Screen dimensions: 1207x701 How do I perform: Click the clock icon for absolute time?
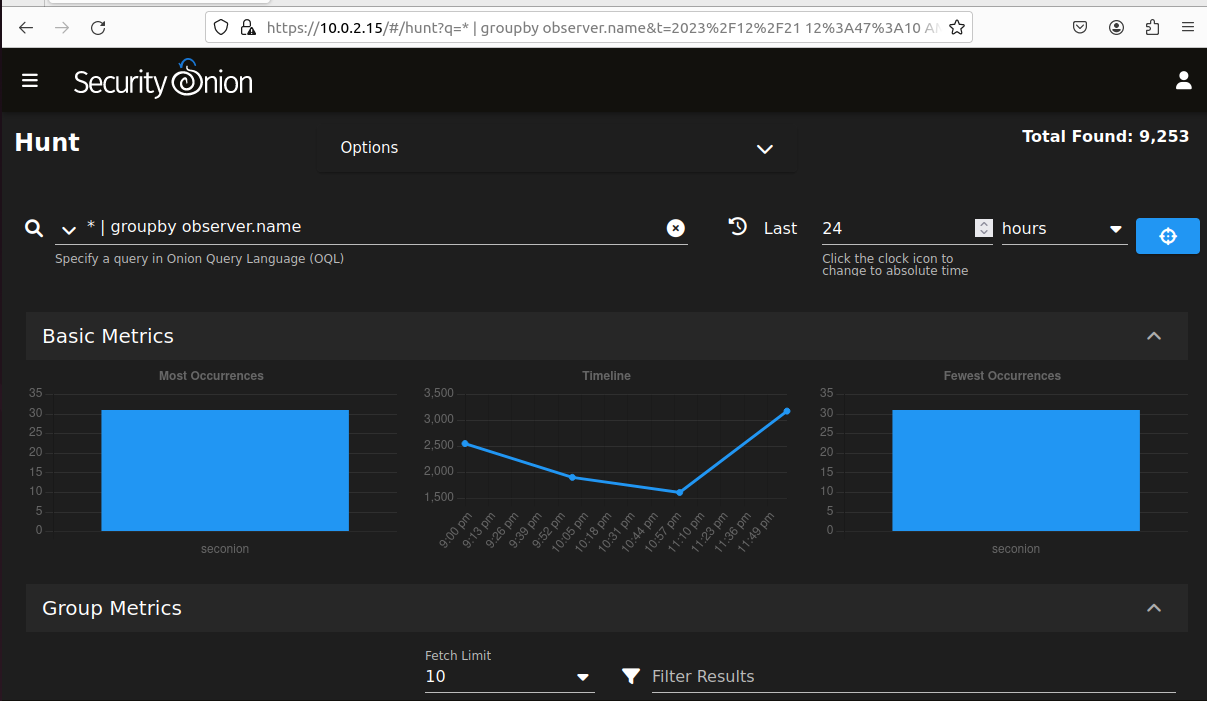738,227
